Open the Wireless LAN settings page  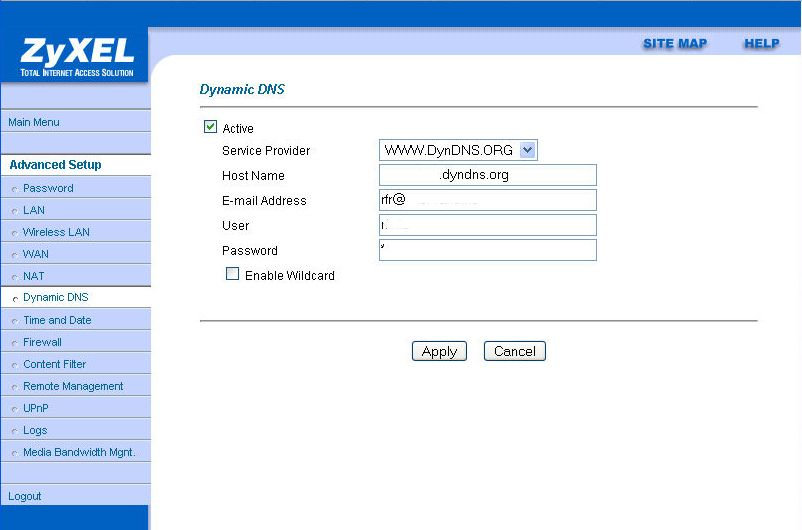point(56,232)
